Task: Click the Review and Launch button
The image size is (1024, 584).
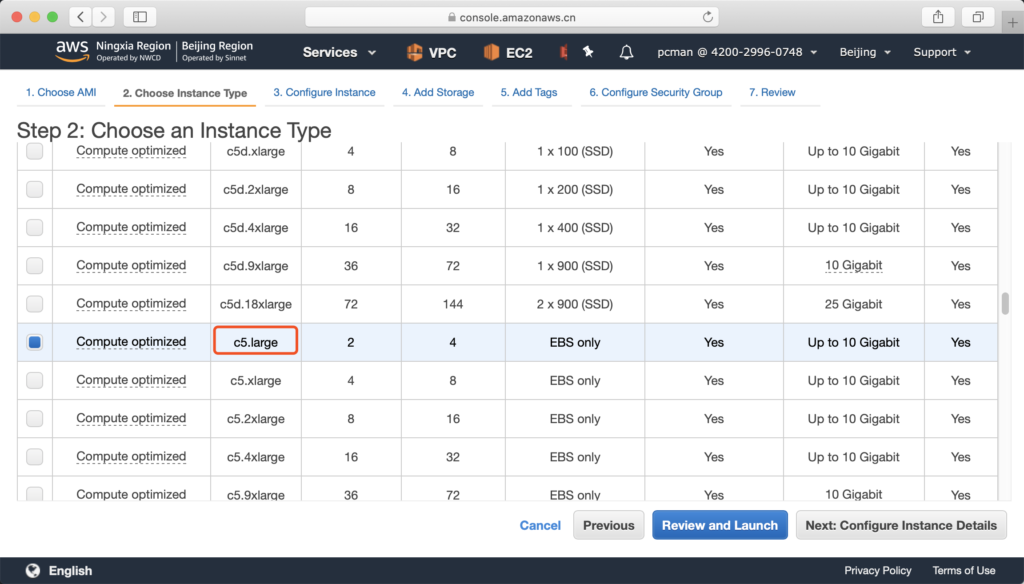Action: click(719, 525)
